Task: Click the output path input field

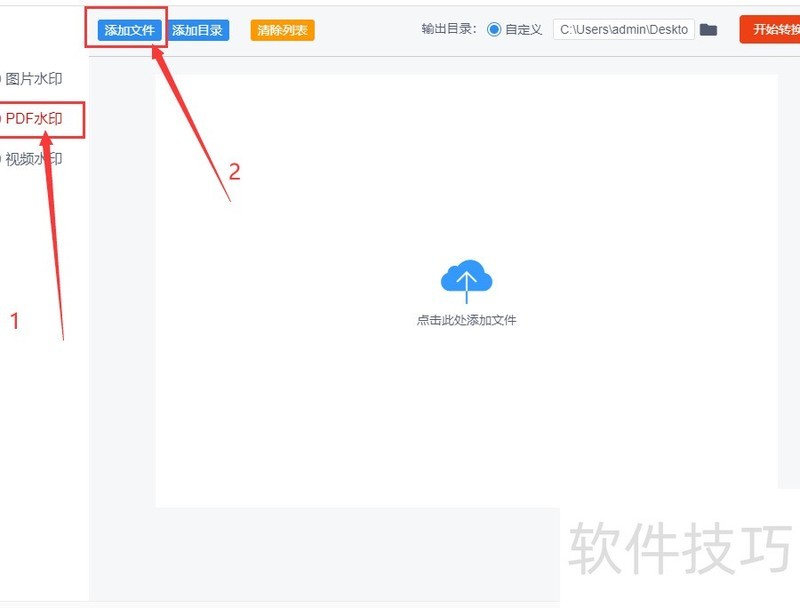Action: pos(625,29)
